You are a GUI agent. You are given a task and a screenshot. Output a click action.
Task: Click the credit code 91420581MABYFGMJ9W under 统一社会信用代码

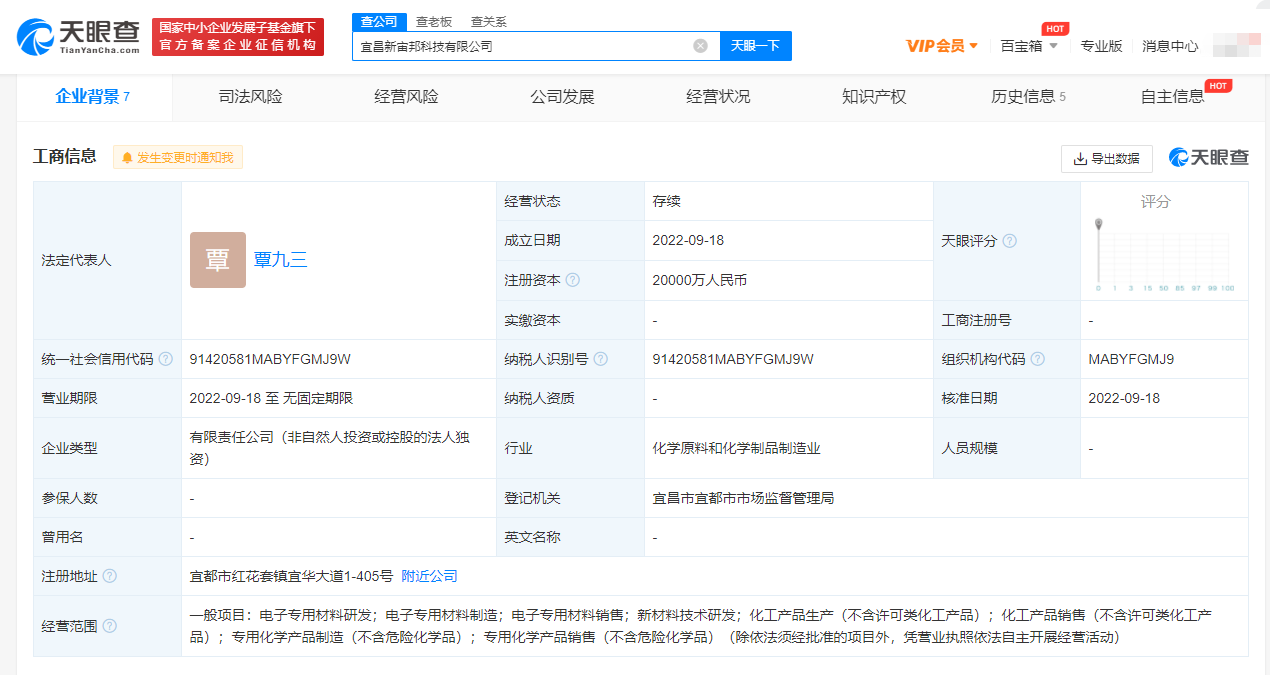[270, 359]
